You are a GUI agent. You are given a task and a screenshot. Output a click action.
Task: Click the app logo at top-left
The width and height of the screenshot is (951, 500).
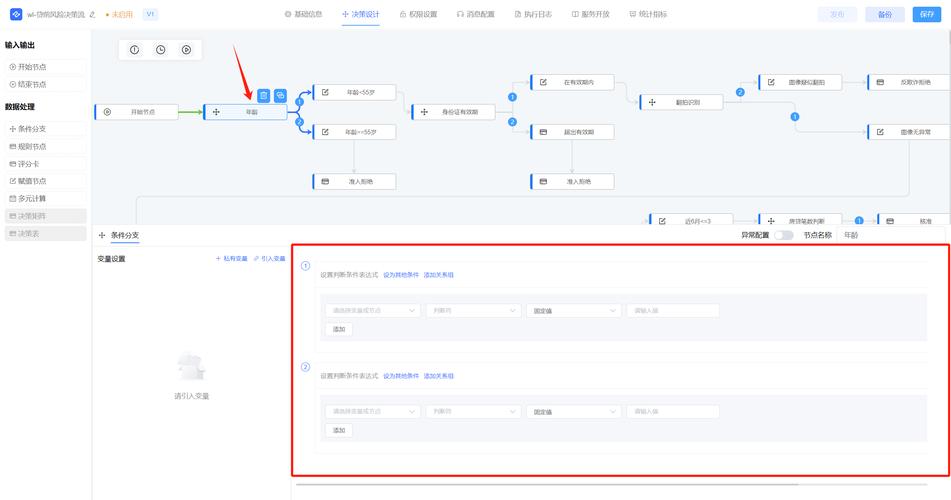(16, 14)
